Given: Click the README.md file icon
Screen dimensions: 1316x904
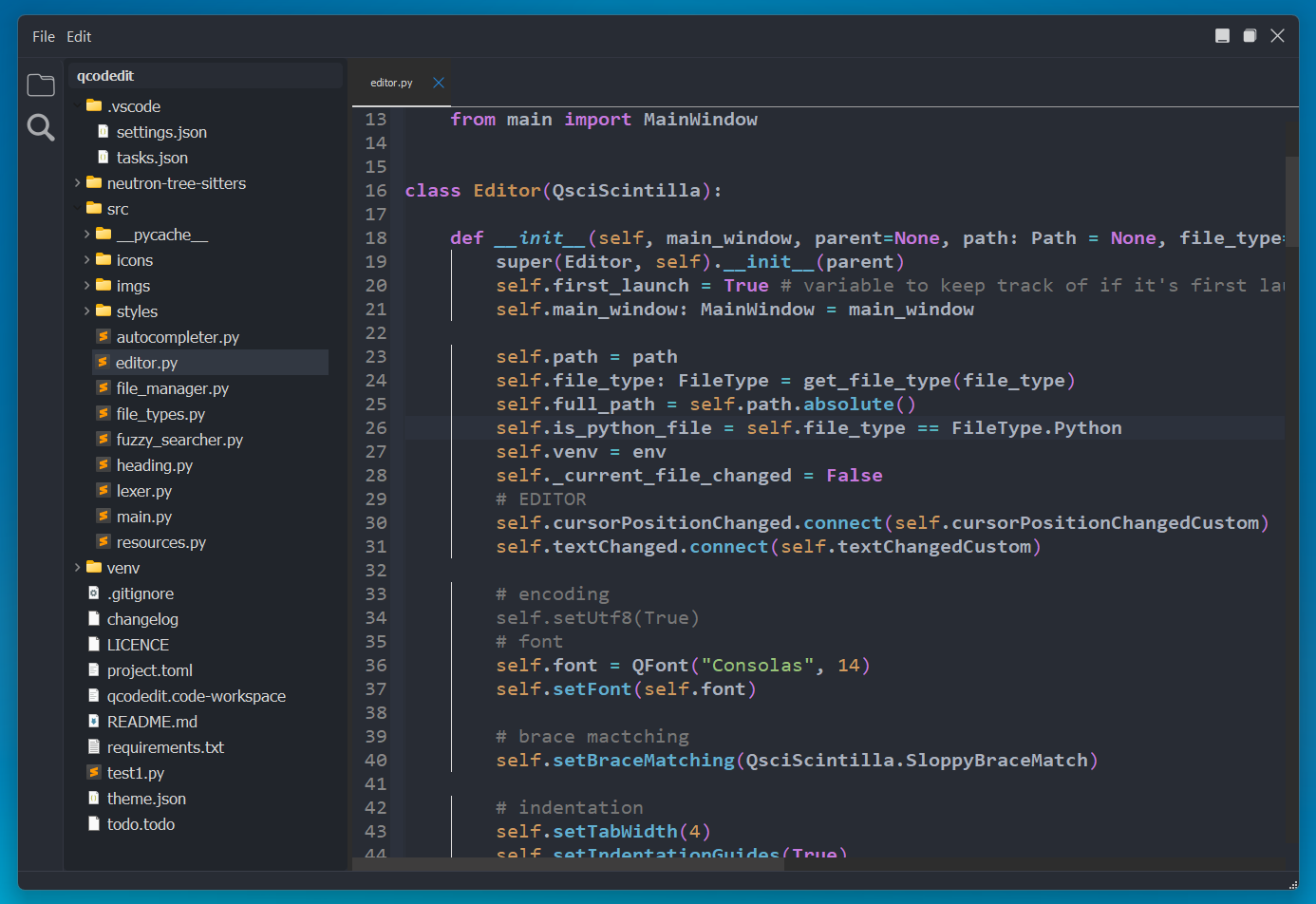Looking at the screenshot, I should pos(94,721).
